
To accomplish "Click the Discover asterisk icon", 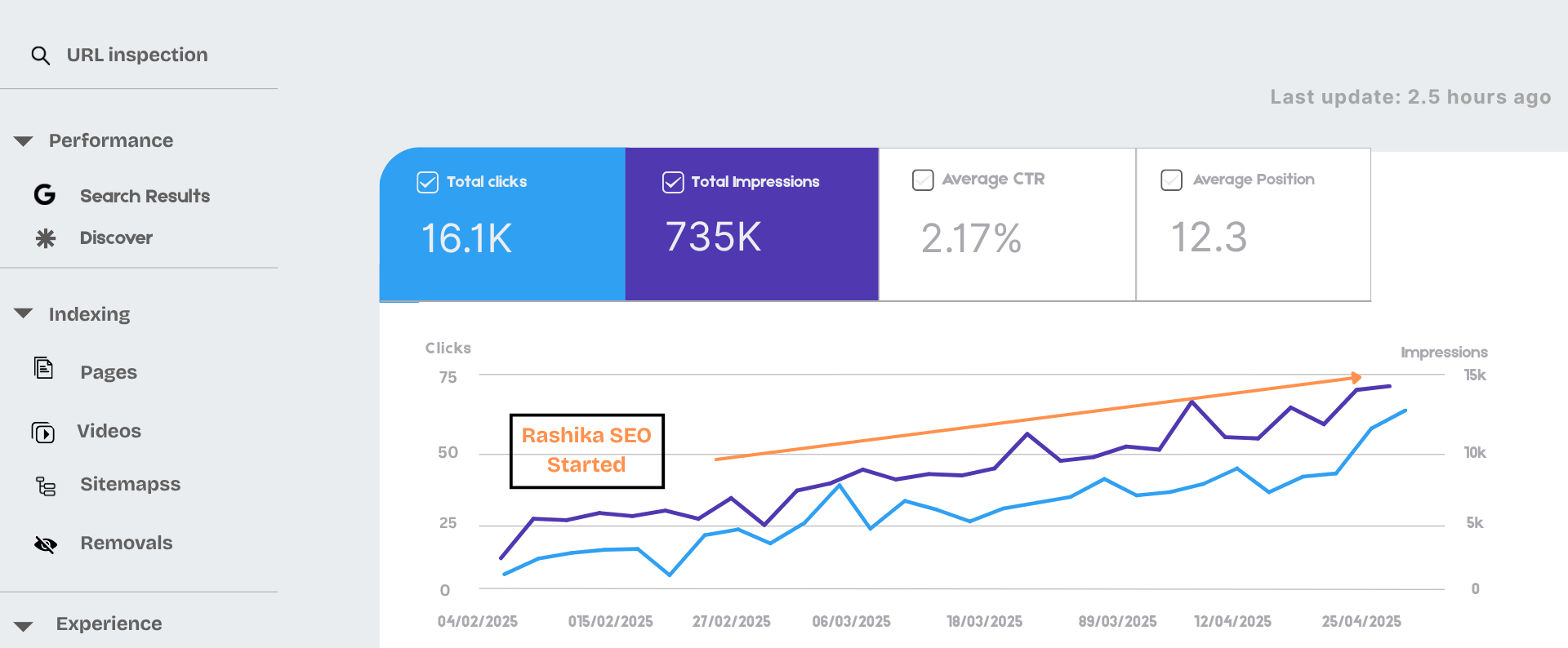I will point(46,238).
